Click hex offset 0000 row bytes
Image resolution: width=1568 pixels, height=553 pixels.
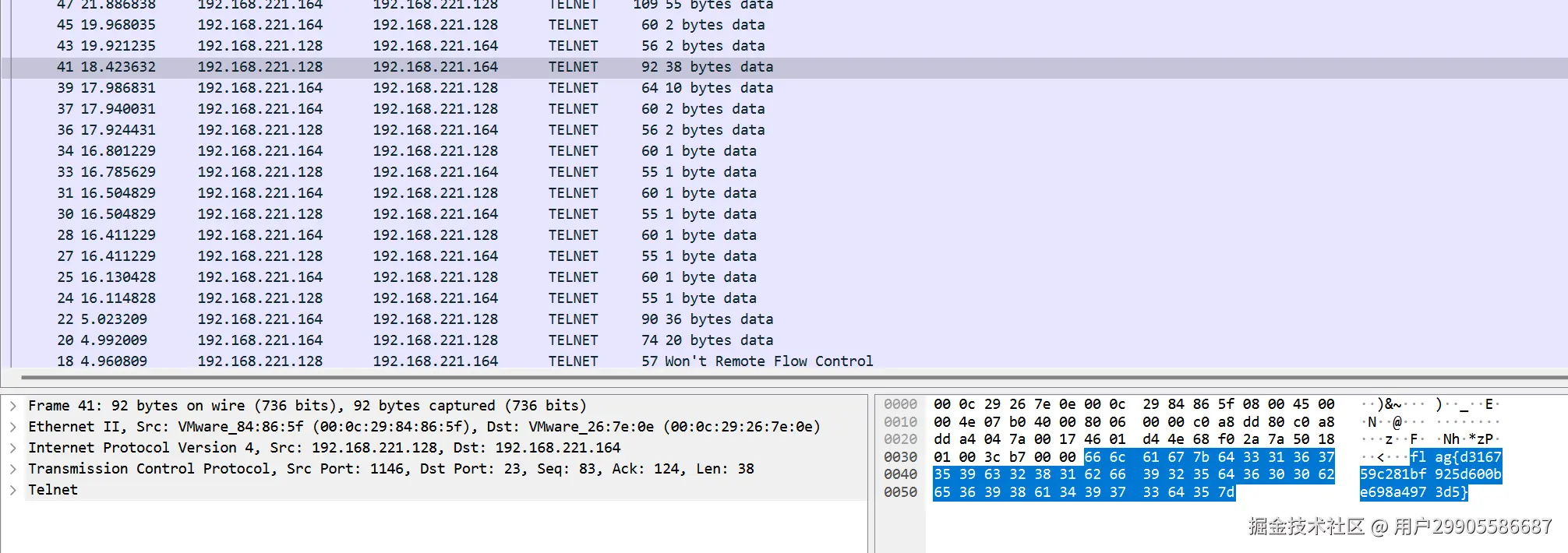pyautogui.click(x=1134, y=404)
